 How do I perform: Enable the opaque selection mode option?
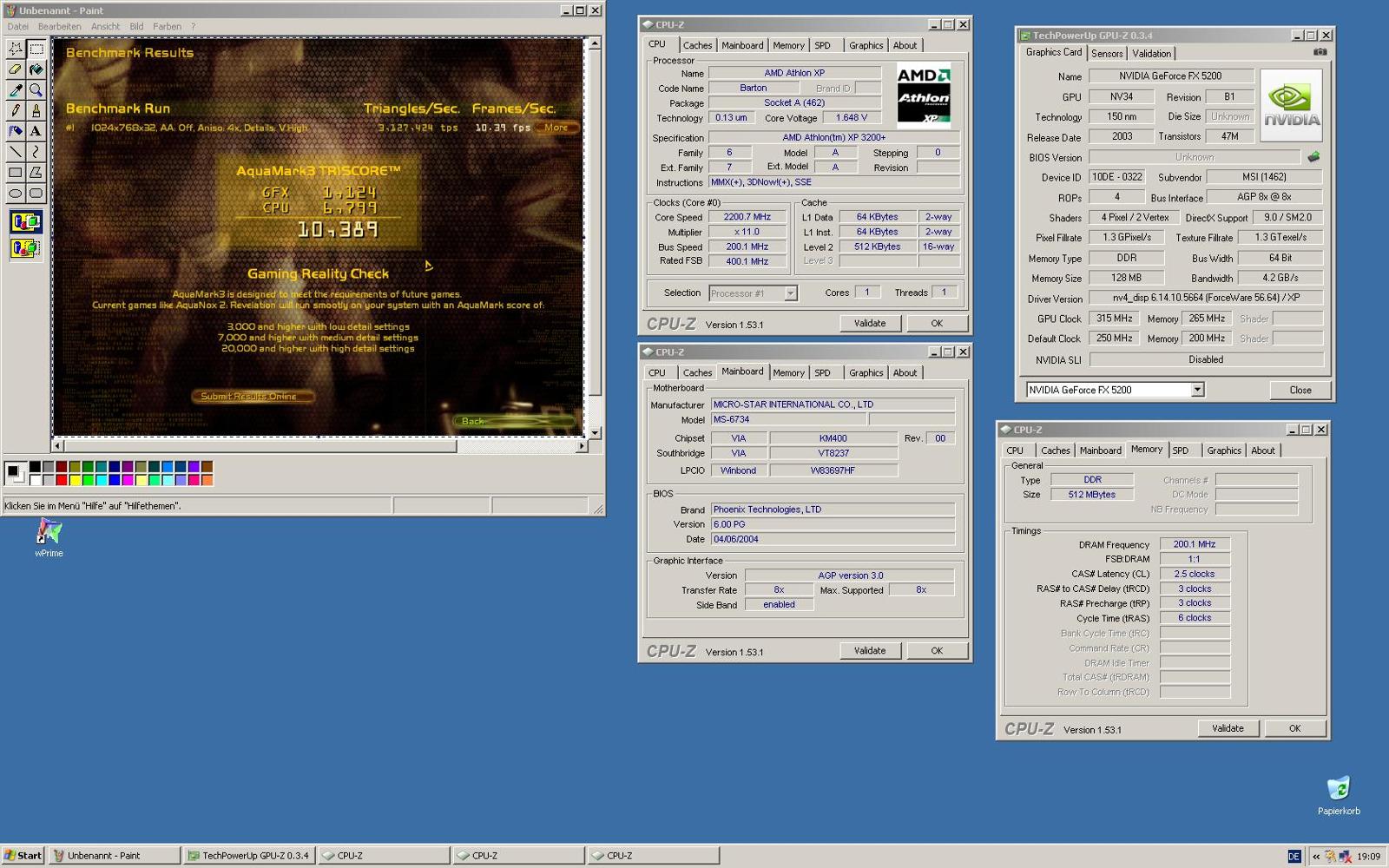(x=26, y=222)
